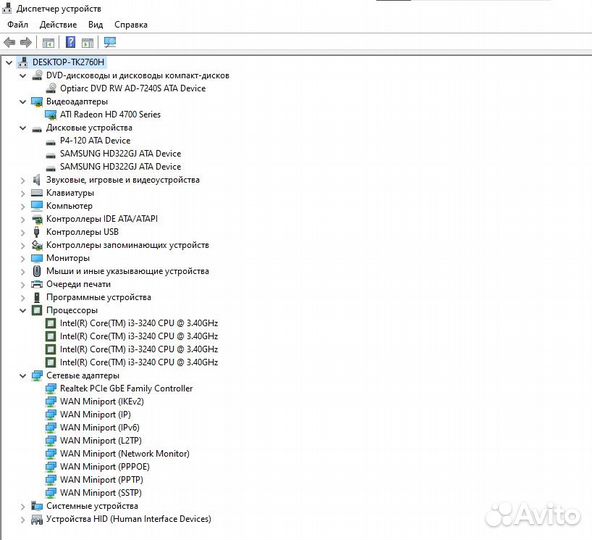Click the DVD drives category icon
Image resolution: width=592 pixels, height=540 pixels.
pyautogui.click(x=37, y=75)
